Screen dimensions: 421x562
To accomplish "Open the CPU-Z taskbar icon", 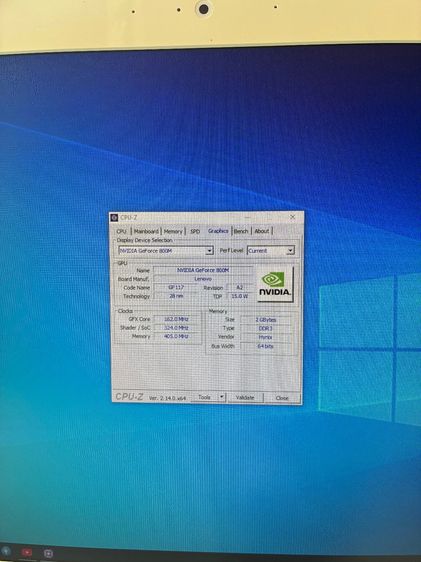I will pyautogui.click(x=48, y=553).
